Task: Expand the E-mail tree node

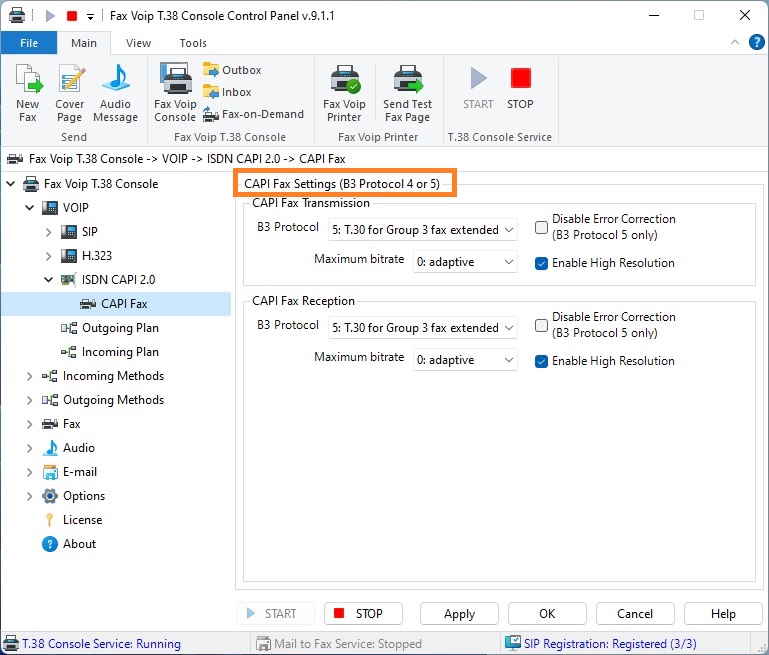Action: point(29,472)
